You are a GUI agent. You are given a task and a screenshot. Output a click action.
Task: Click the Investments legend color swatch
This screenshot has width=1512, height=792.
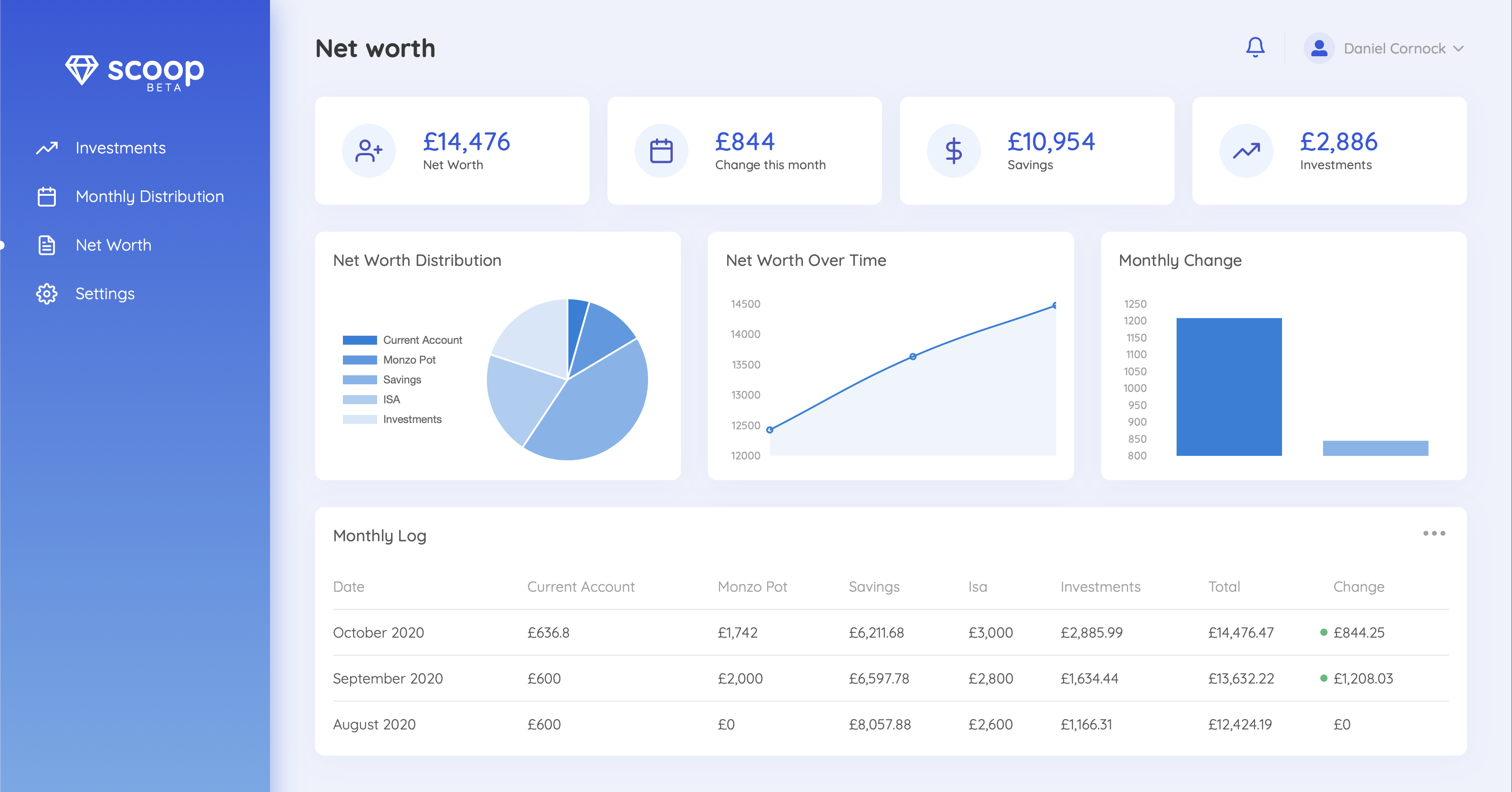pos(359,419)
